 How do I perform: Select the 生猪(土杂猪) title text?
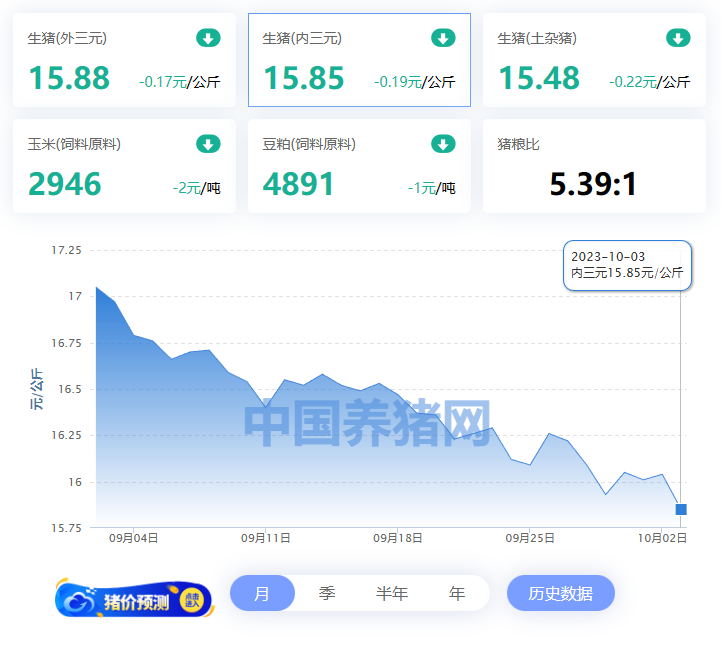pos(537,38)
